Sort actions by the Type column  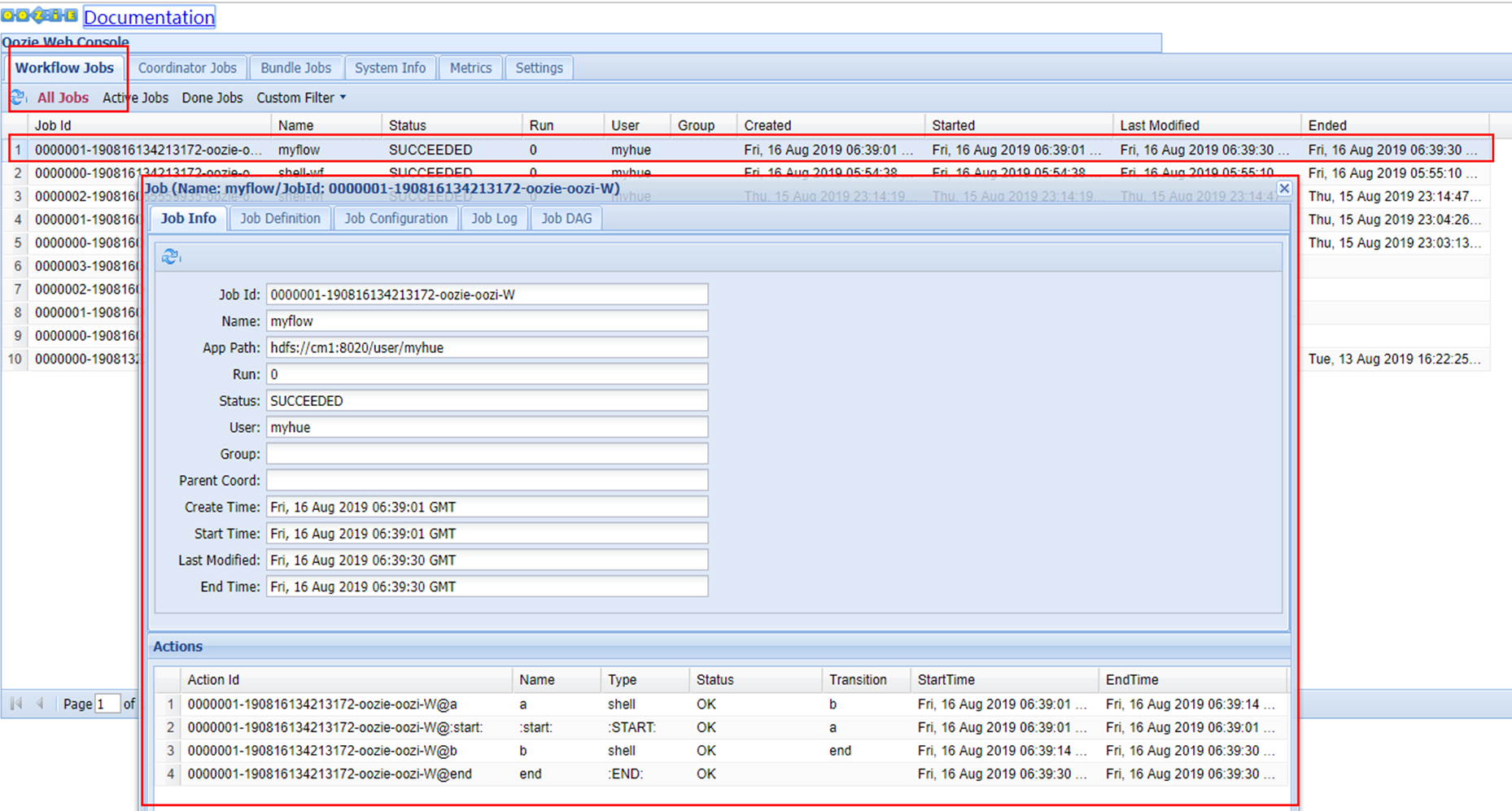[x=645, y=680]
